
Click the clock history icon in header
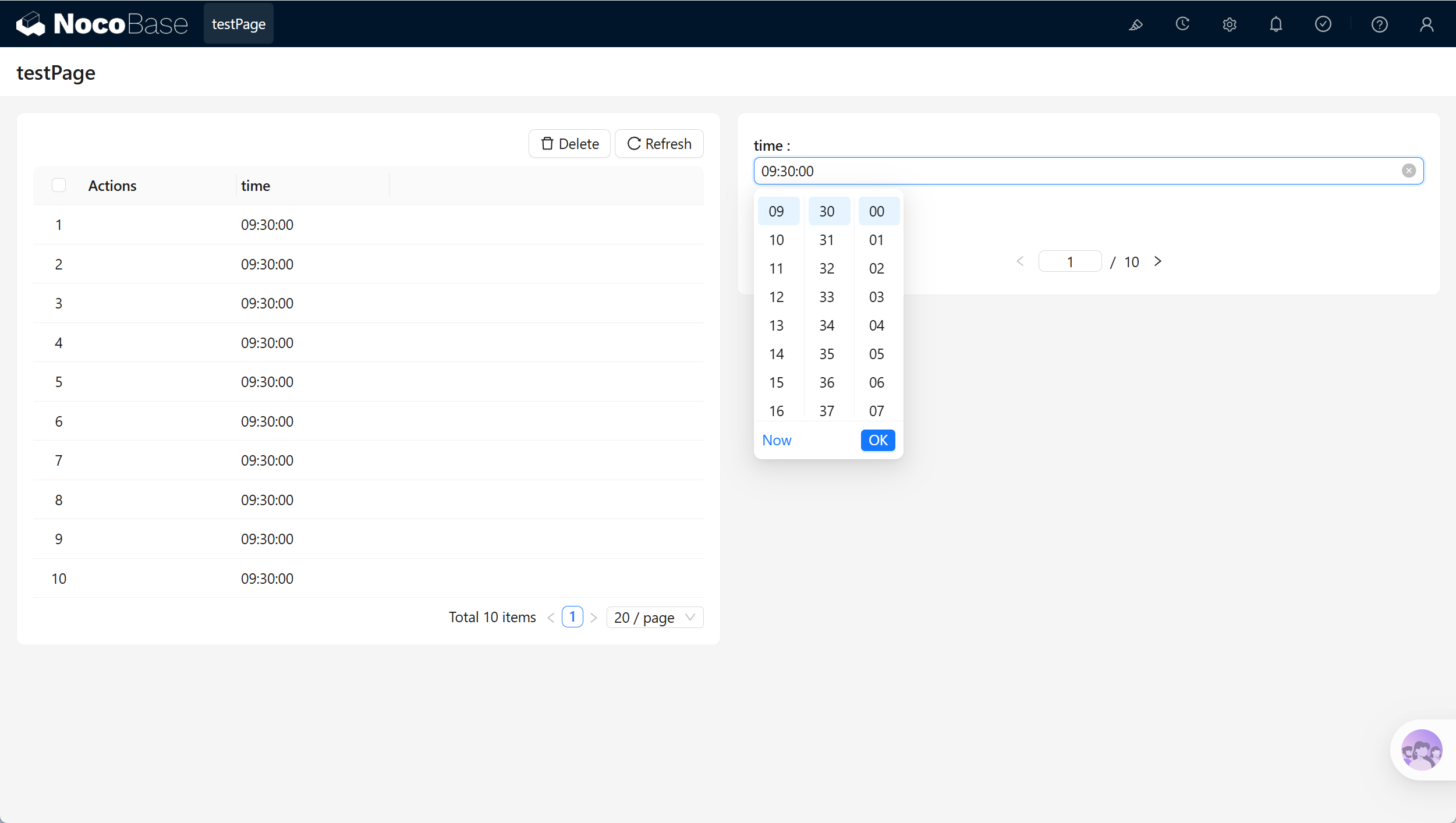pos(1182,24)
